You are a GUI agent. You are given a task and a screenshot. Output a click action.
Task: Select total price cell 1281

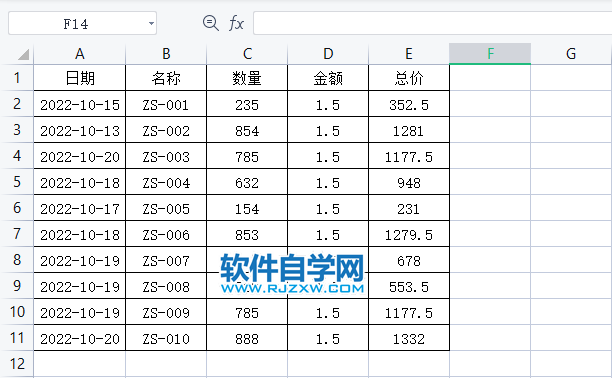[409, 130]
